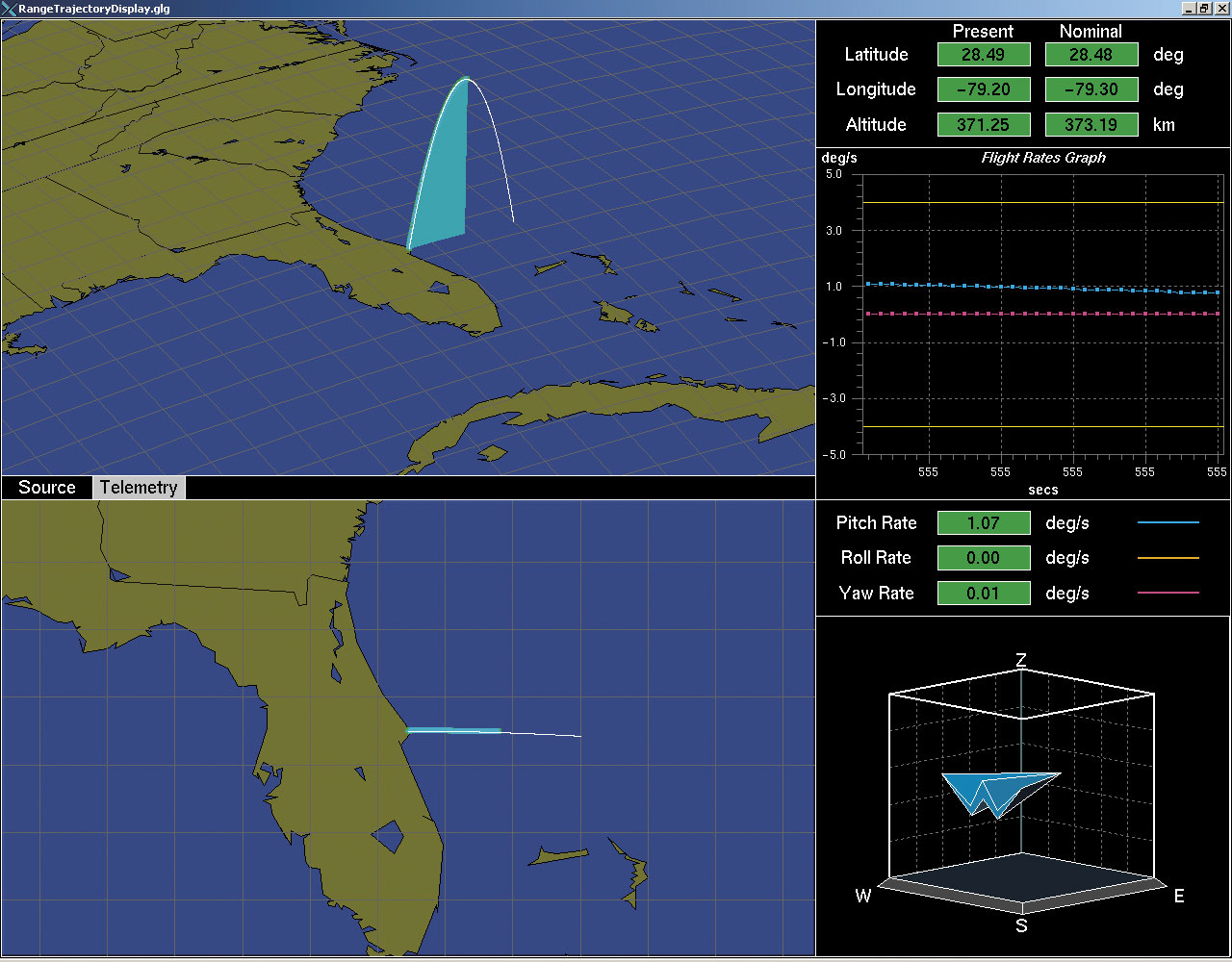Click the 5.0 tick on graph axis
1232x962 pixels.
(x=834, y=175)
